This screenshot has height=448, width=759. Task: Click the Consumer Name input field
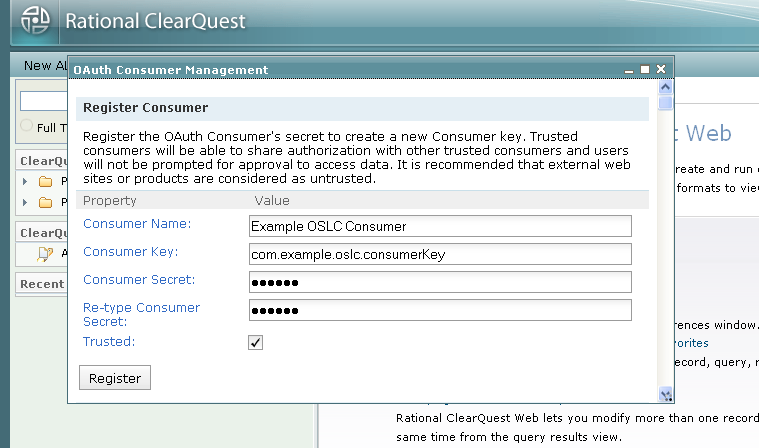[x=440, y=226]
